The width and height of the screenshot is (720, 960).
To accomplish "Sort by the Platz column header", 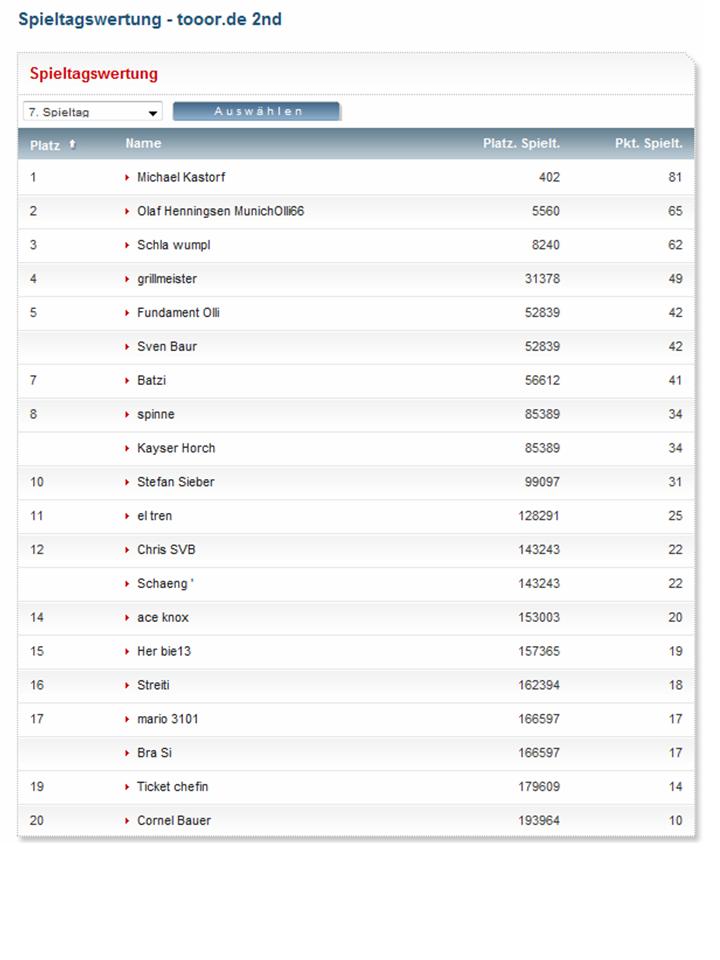I will (45, 145).
